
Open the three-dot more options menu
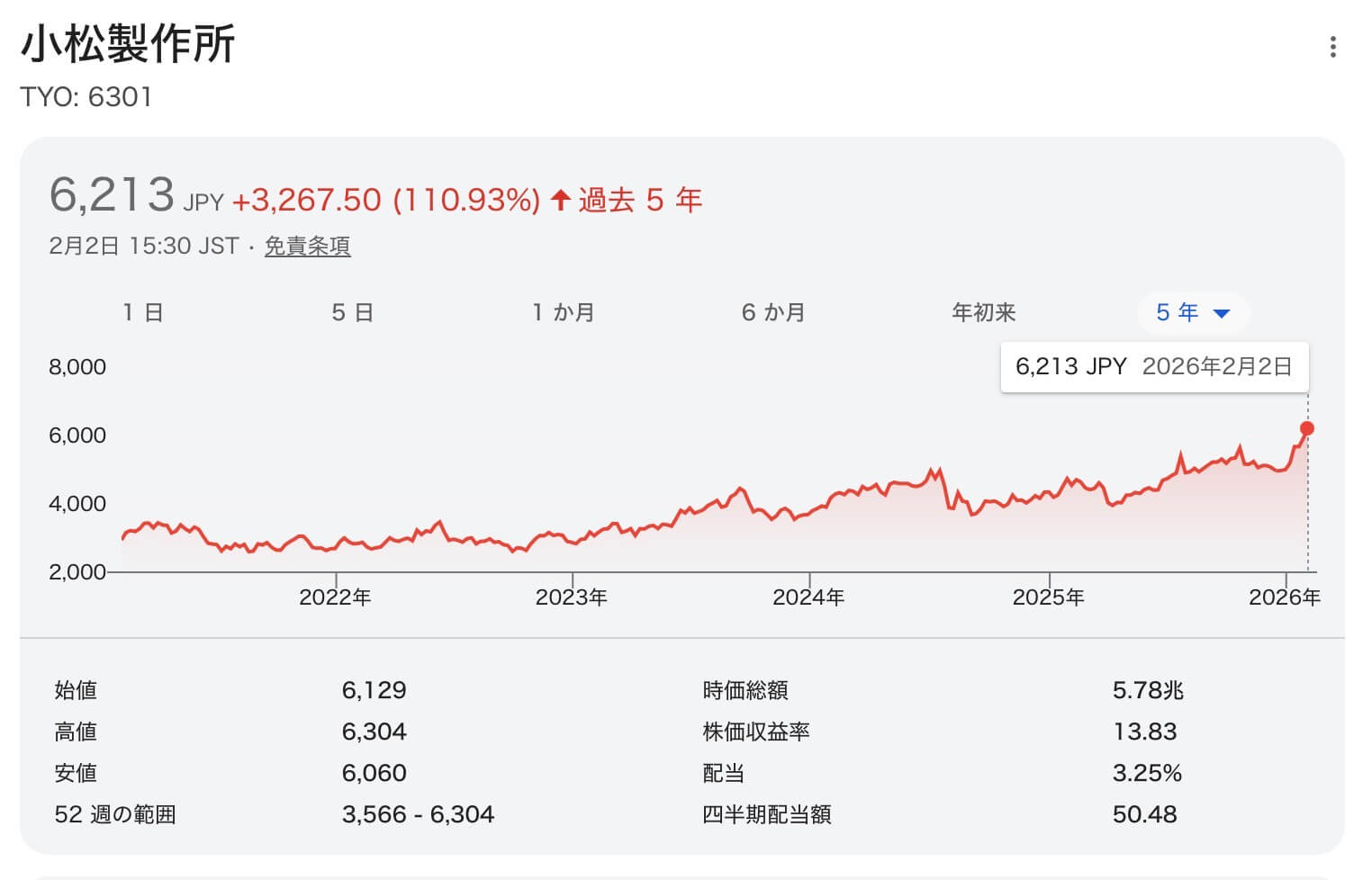(1332, 47)
